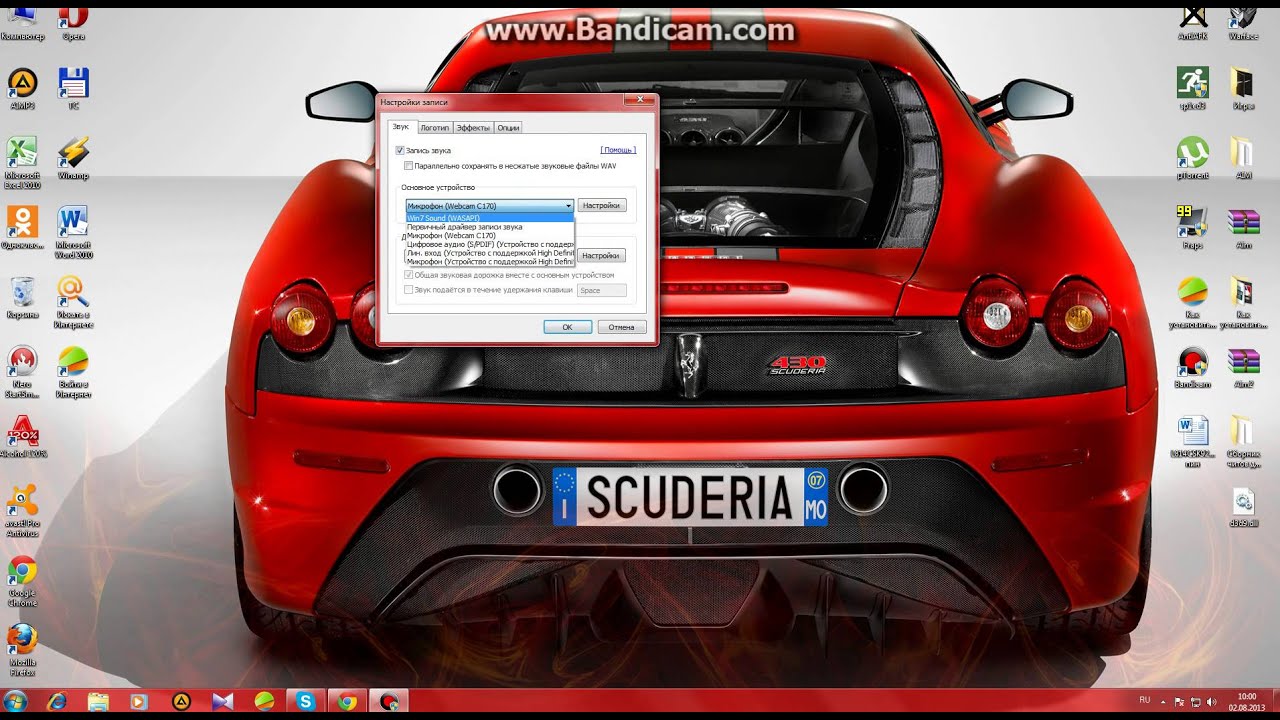This screenshot has width=1280, height=720.
Task: Open the Recycle Bin (Корзина) icon
Action: (22, 298)
